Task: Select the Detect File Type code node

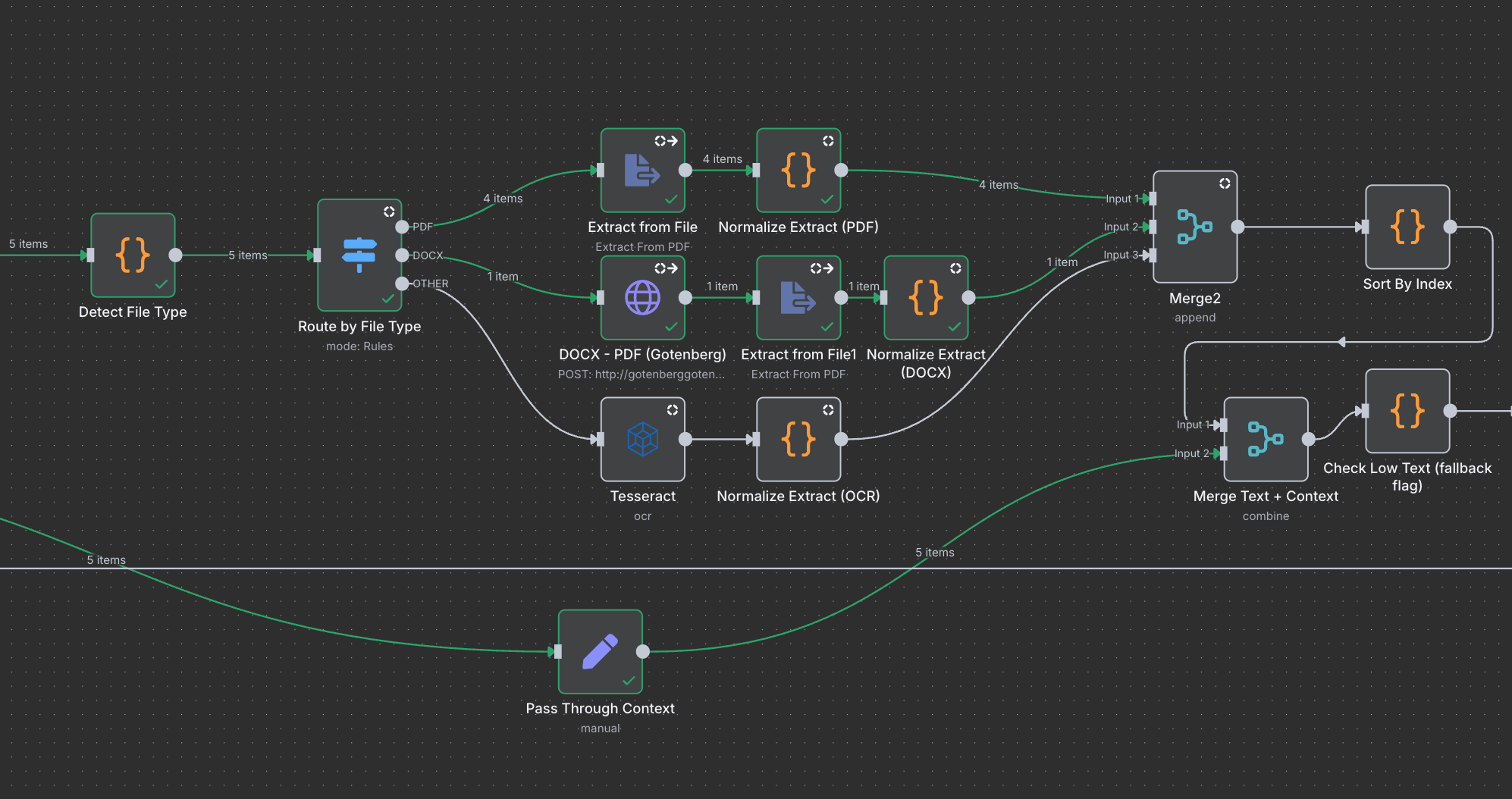Action: pyautogui.click(x=133, y=255)
